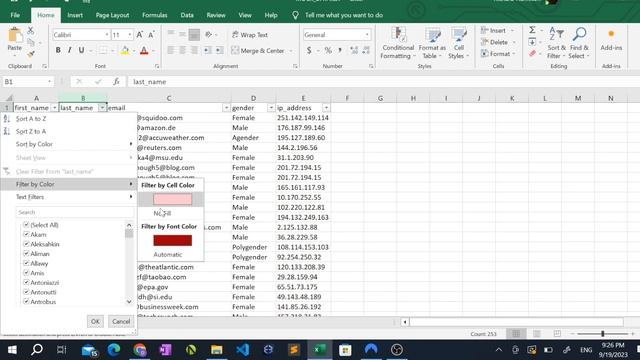Toggle Italic formatting
This screenshot has width=640, height=360.
pyautogui.click(x=69, y=51)
